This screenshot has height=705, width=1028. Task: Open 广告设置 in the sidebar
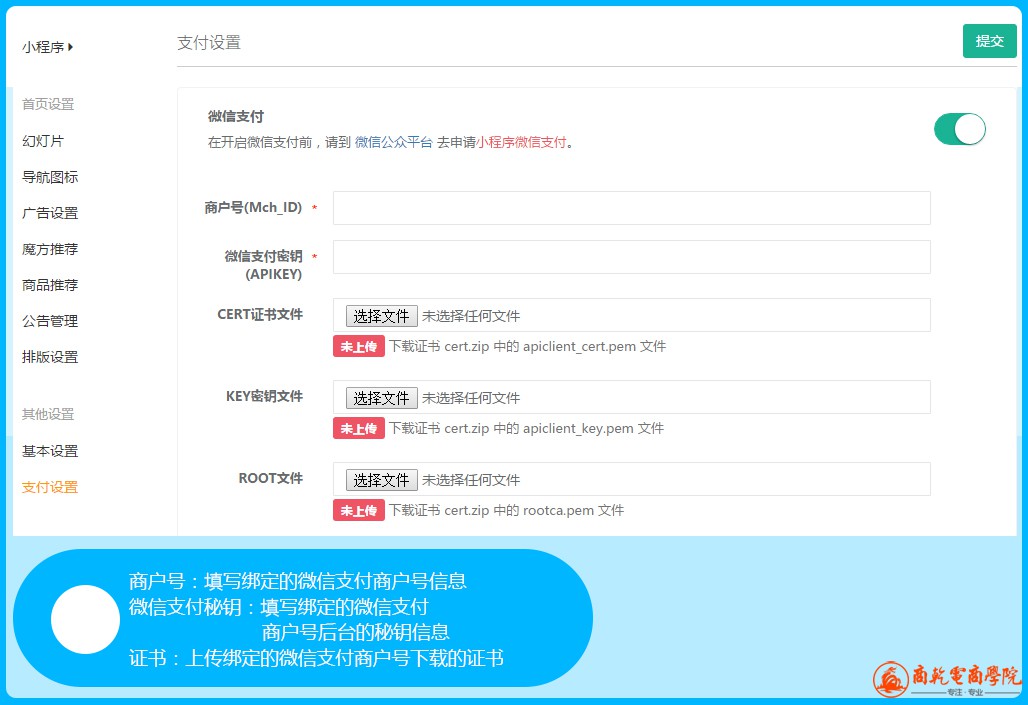coord(50,213)
